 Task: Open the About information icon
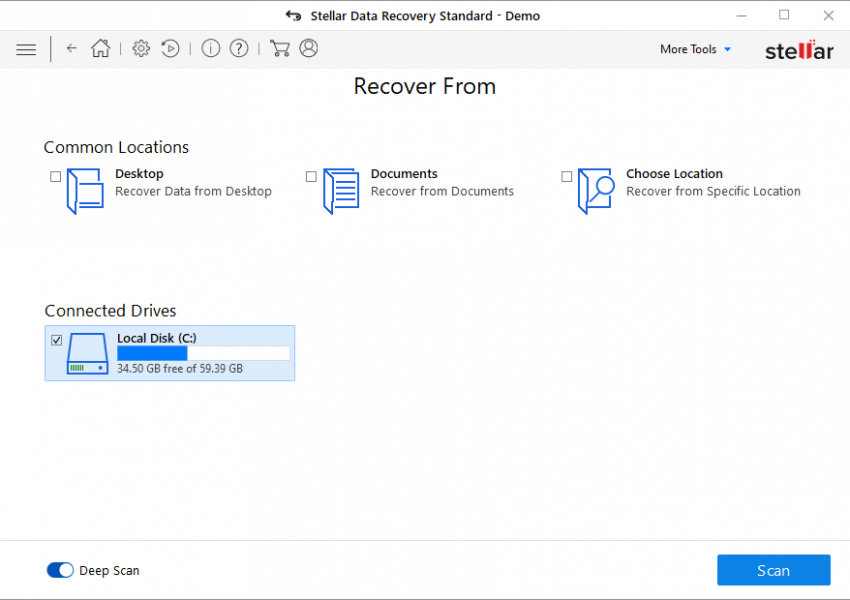click(211, 48)
